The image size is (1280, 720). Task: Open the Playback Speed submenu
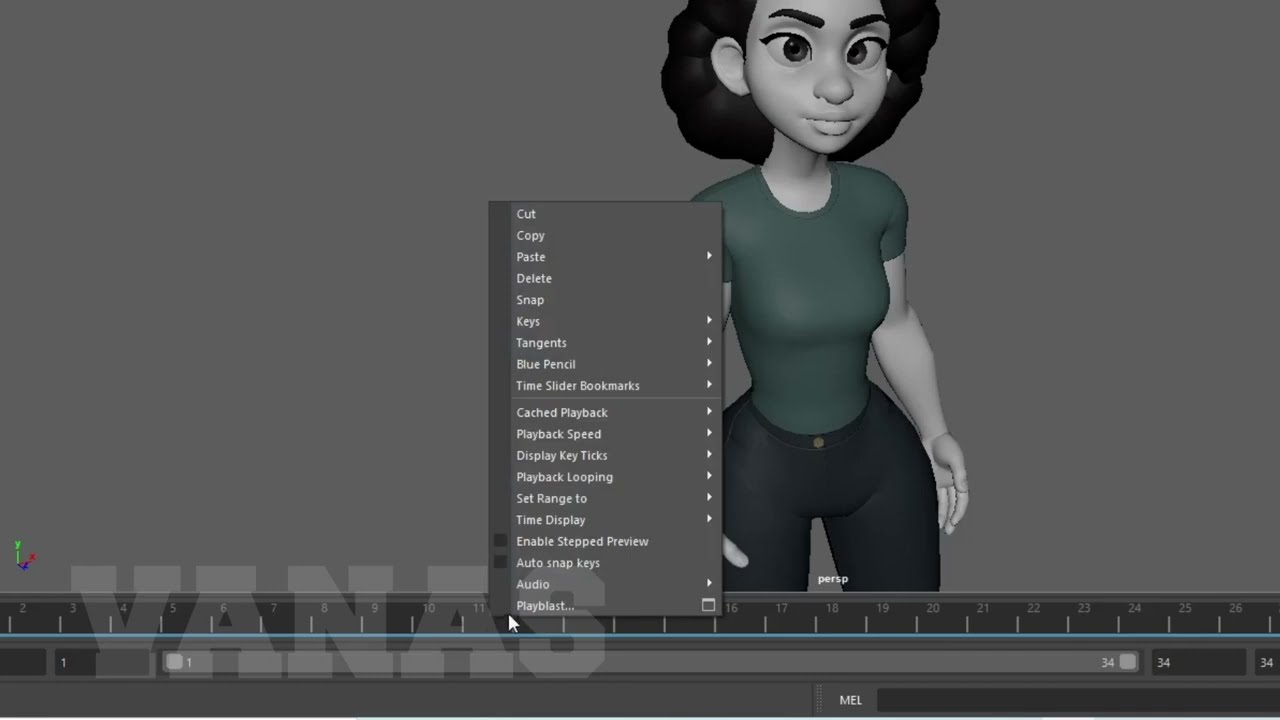click(x=605, y=434)
